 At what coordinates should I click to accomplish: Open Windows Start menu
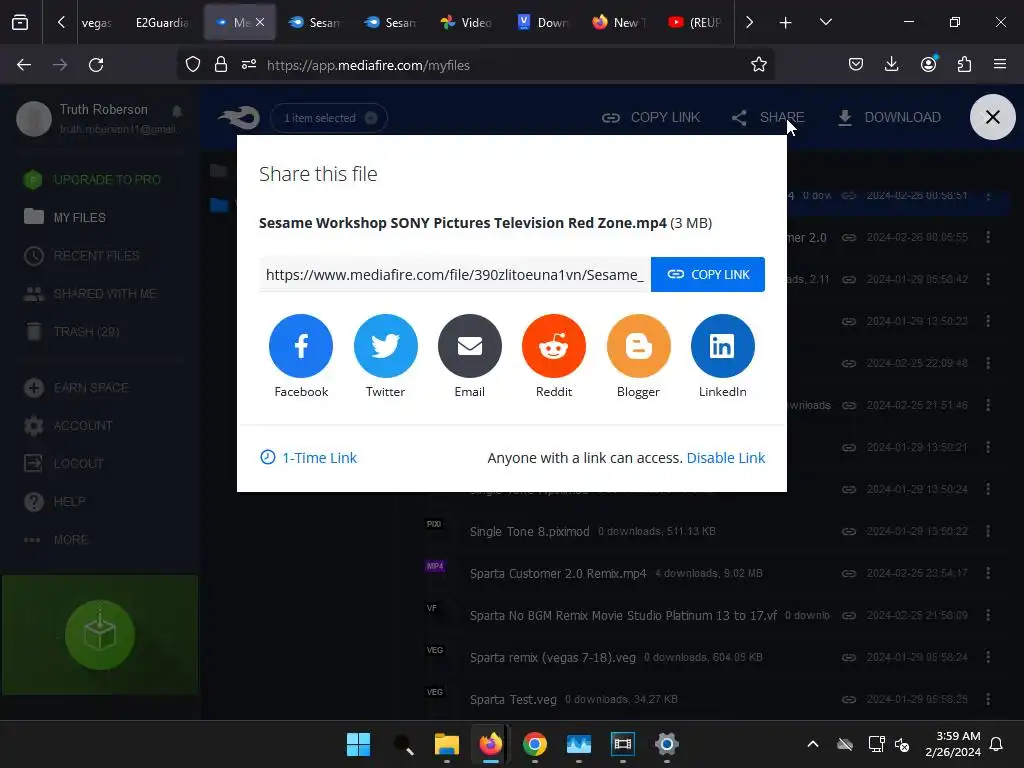[x=358, y=744]
